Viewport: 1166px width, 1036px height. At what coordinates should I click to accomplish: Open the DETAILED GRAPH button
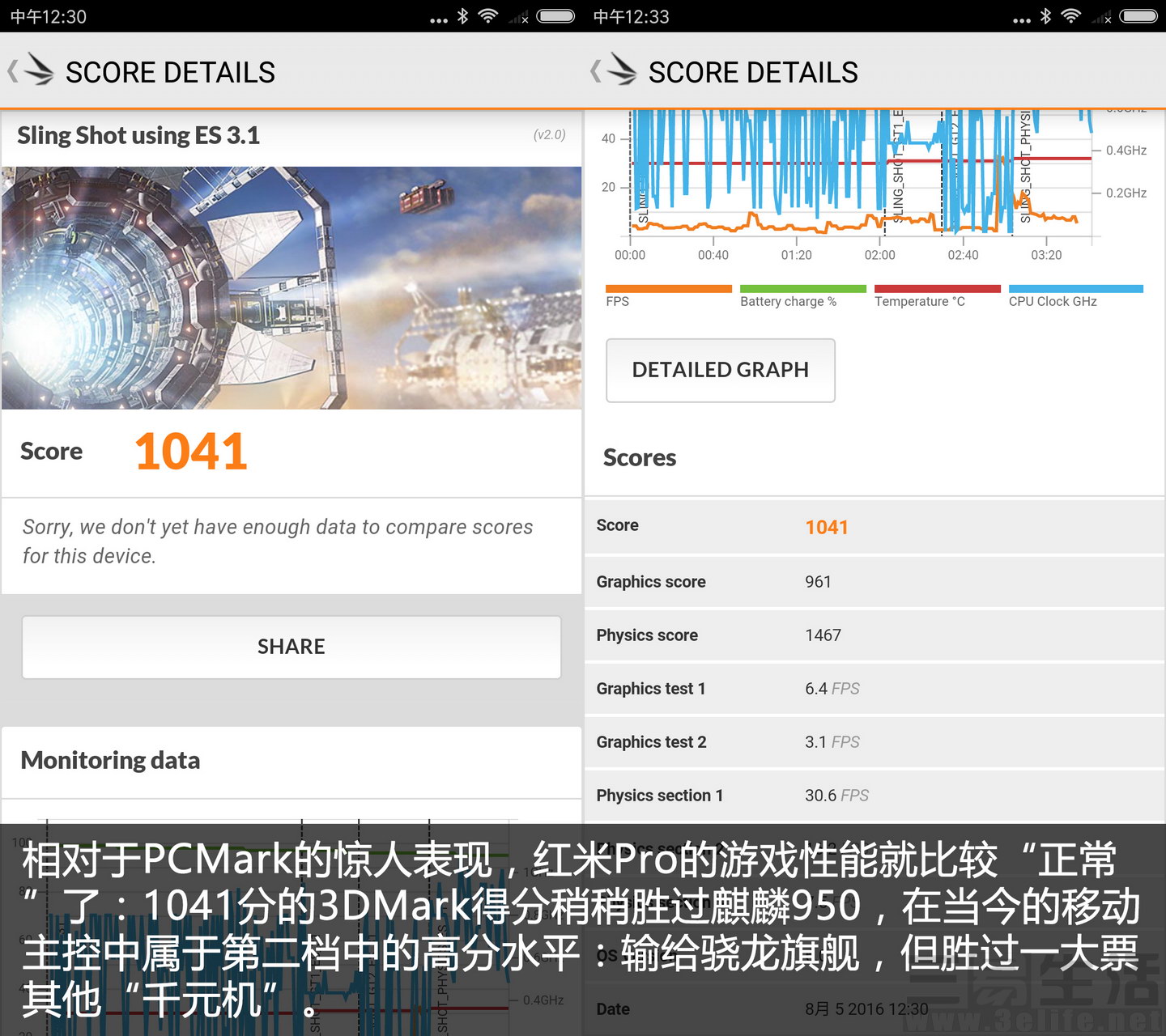721,370
